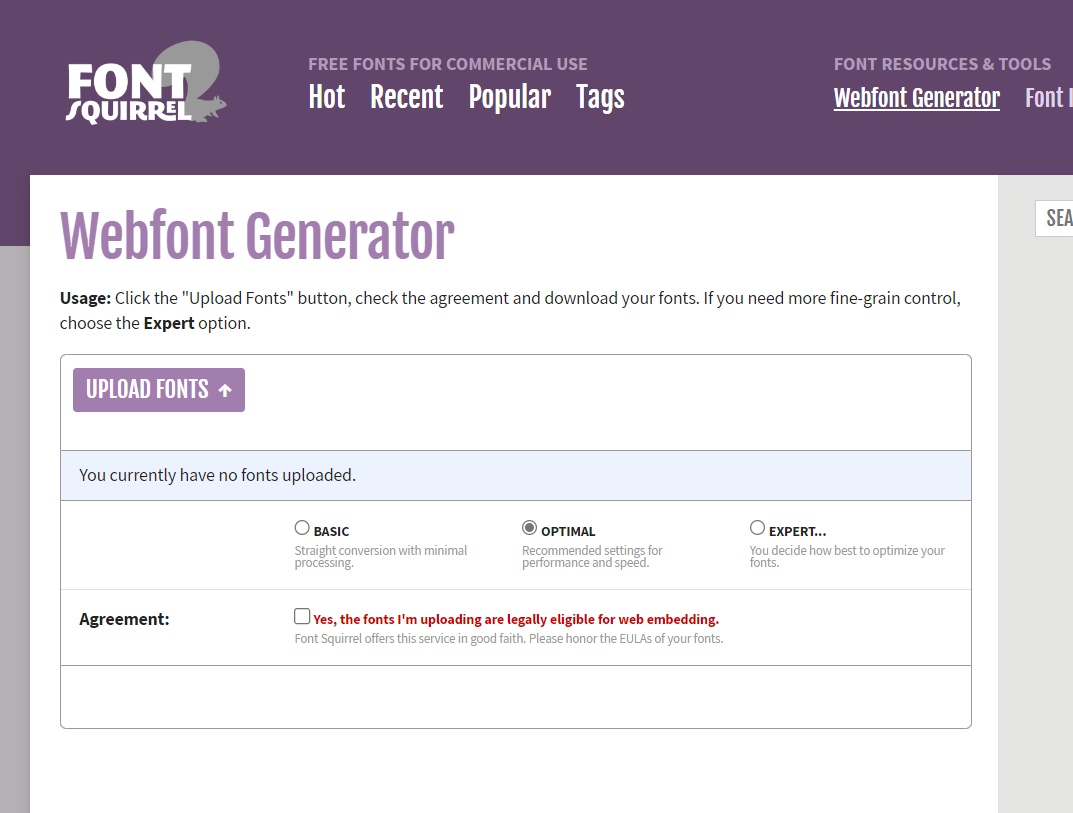Open the partially visible Font link after Webfont Generator
Viewport: 1073px width, 813px height.
(x=1048, y=98)
